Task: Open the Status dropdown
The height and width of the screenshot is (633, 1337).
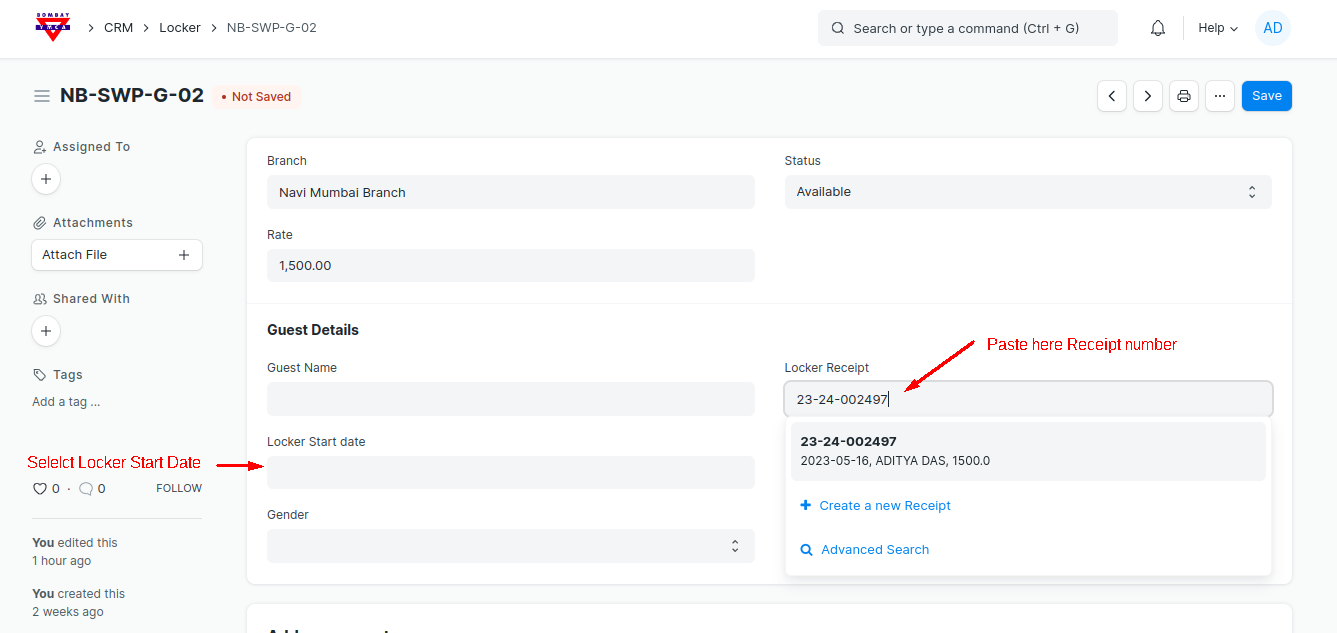Action: click(x=1027, y=192)
